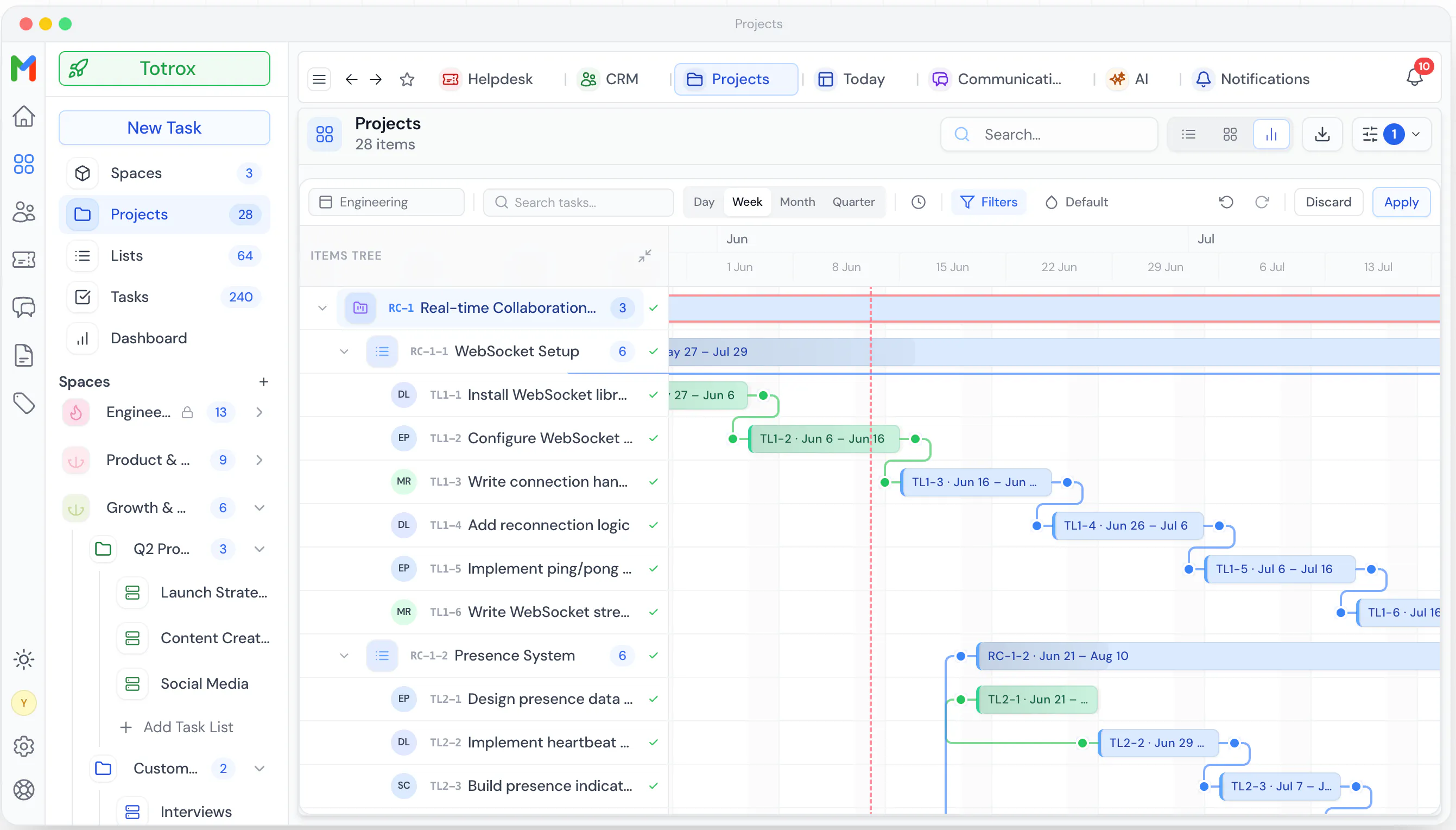Click the M app logo
Screen dimensions: 1456x830
click(23, 68)
